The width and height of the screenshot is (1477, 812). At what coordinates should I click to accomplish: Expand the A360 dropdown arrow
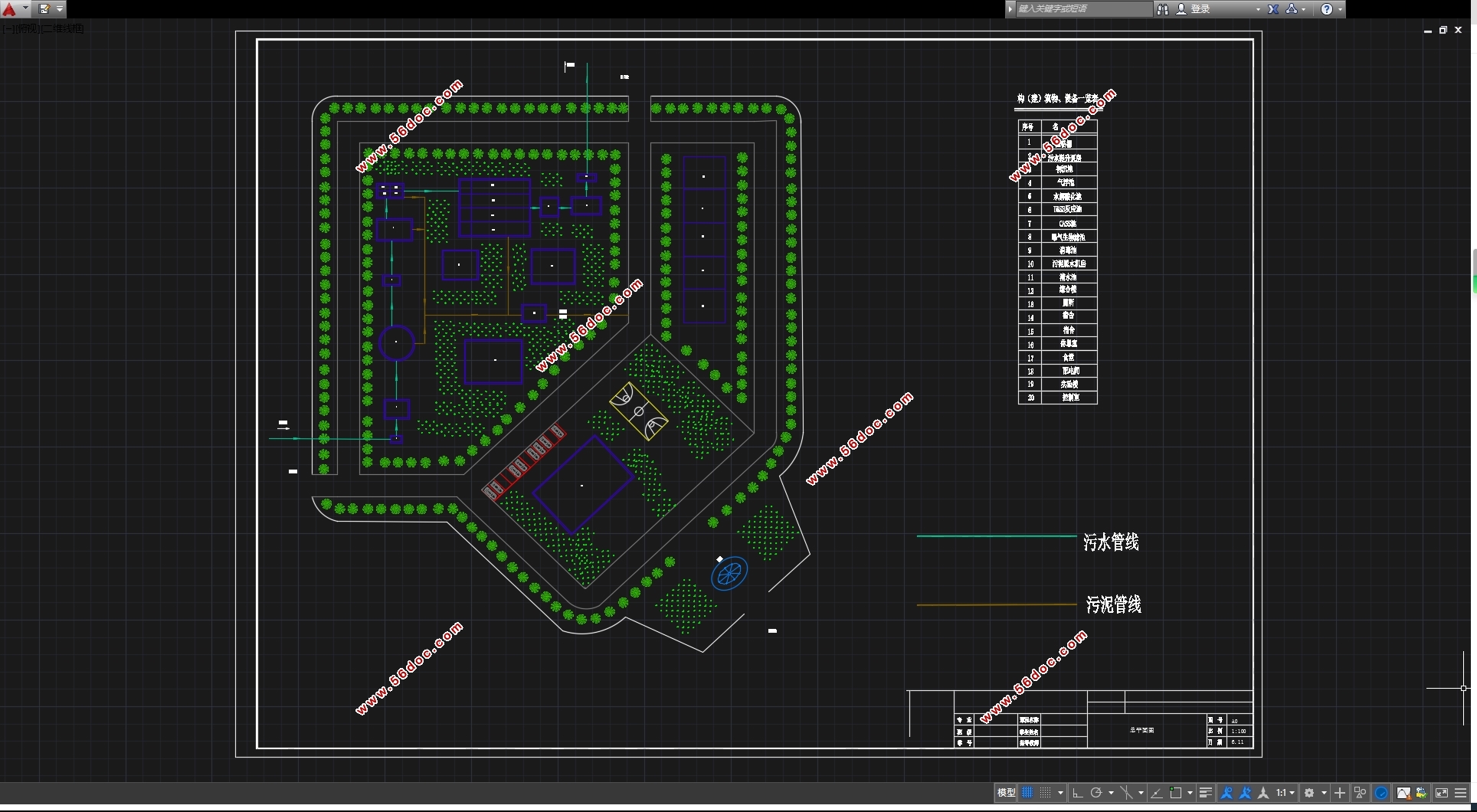(1304, 9)
